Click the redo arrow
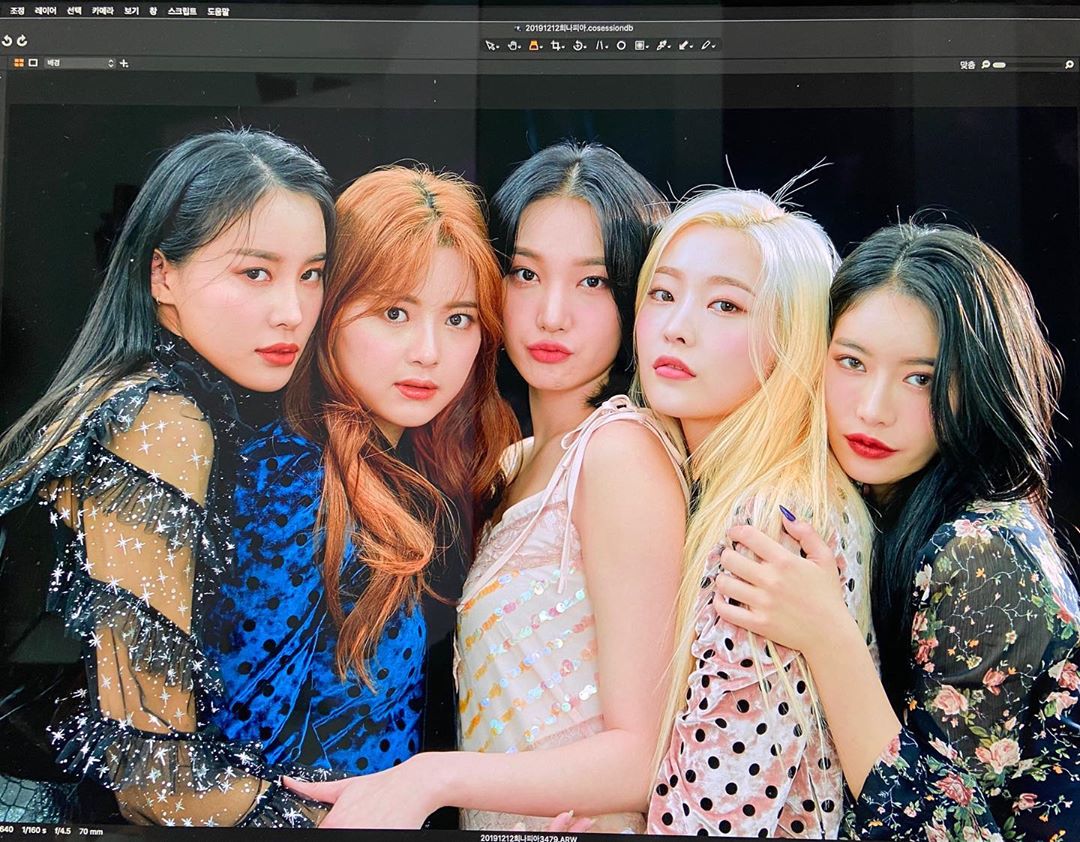 [22, 41]
